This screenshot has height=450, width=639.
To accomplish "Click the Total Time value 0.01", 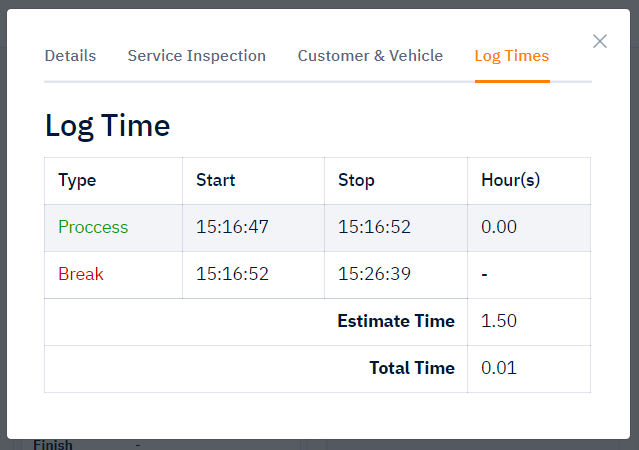I will tap(499, 368).
